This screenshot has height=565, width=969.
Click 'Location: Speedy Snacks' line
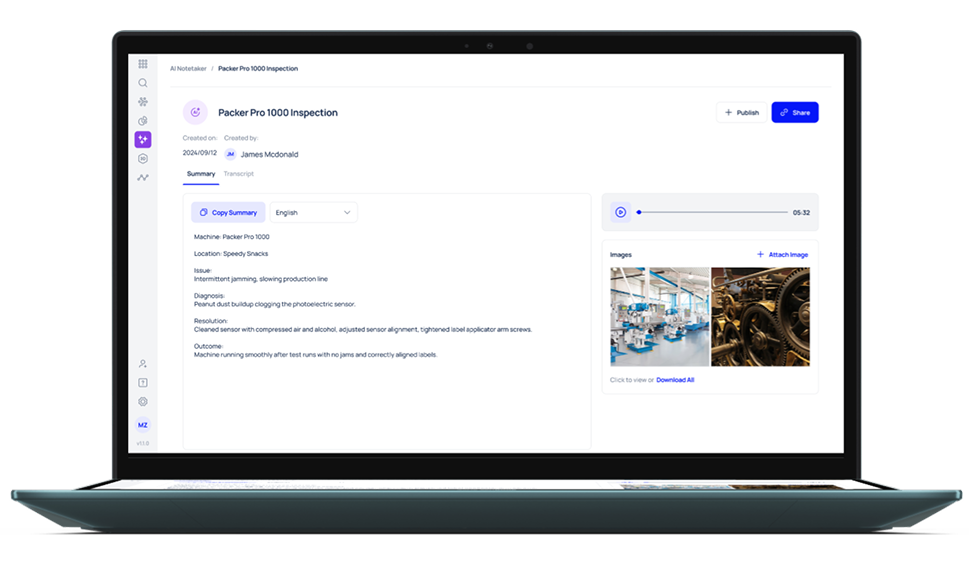(231, 253)
